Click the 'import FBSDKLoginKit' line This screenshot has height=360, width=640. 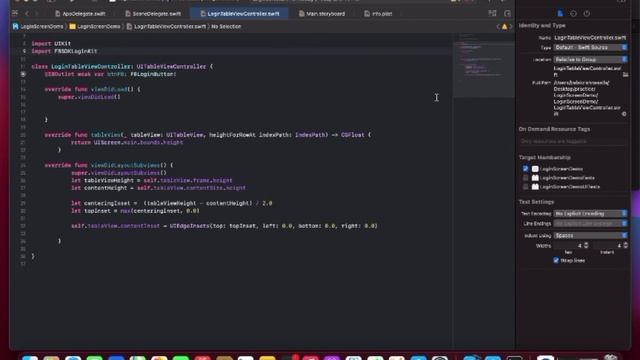(64, 51)
